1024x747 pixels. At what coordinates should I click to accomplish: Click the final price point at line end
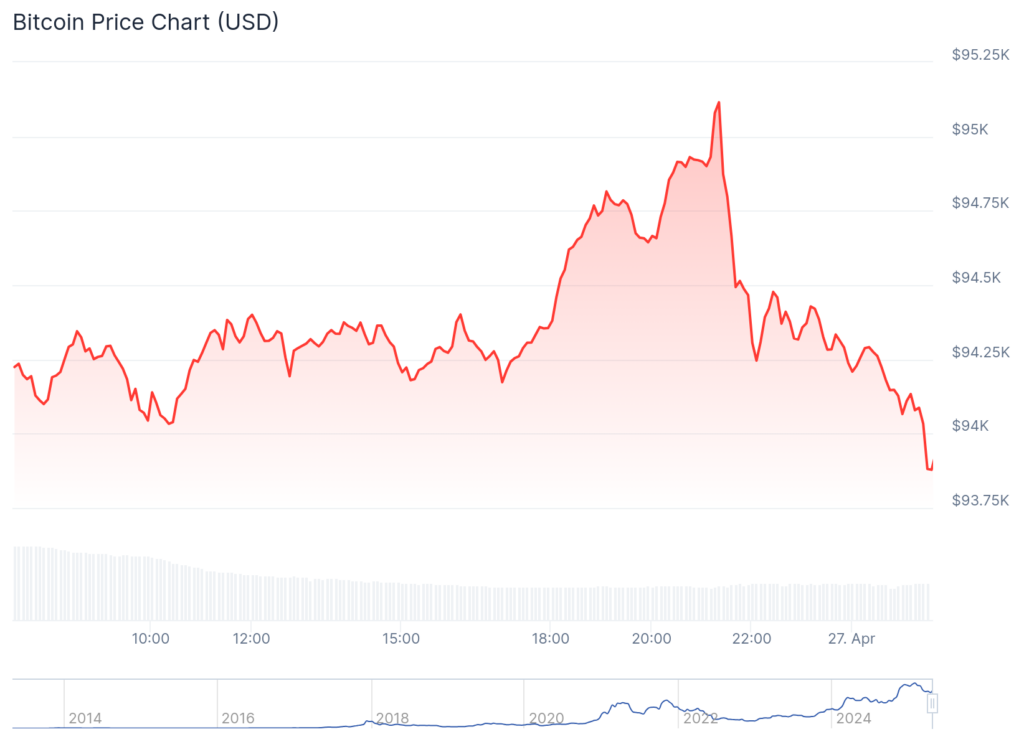pos(931,468)
